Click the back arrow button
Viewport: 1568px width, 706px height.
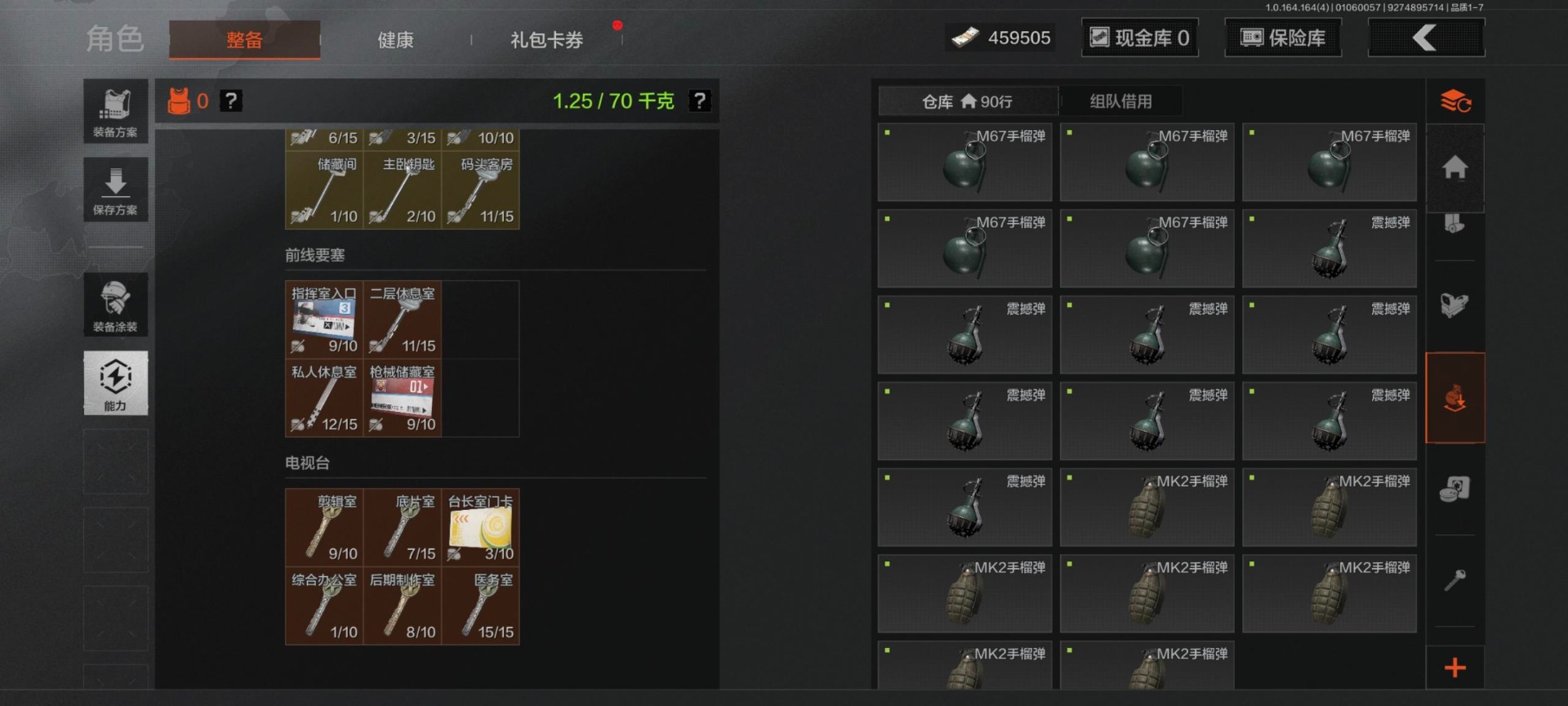[x=1426, y=38]
